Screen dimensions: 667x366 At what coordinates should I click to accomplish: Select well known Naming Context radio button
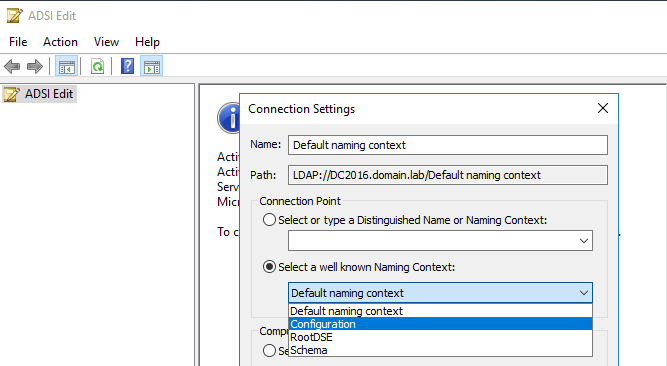click(x=269, y=267)
